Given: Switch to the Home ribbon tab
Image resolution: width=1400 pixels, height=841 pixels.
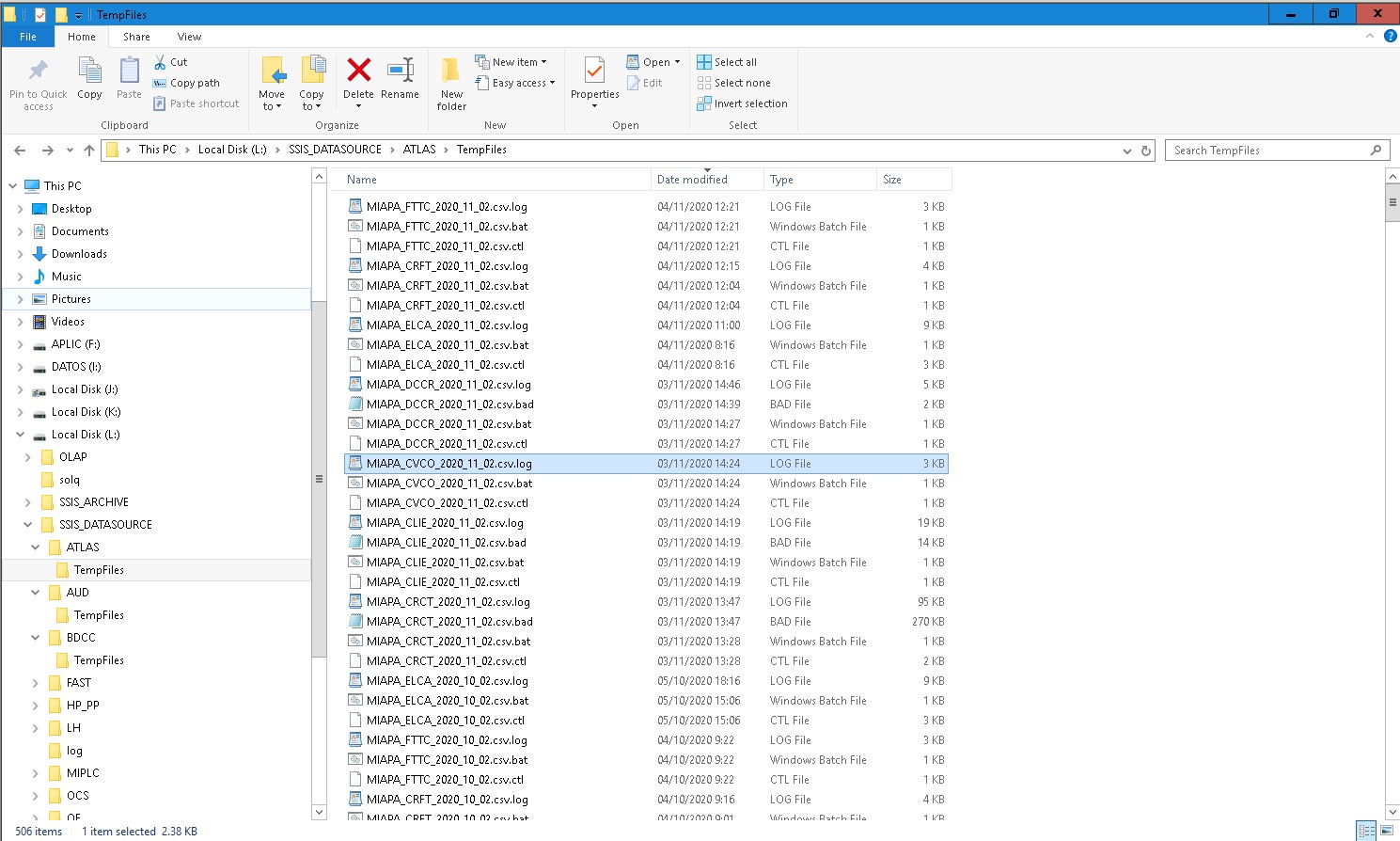Looking at the screenshot, I should (82, 37).
